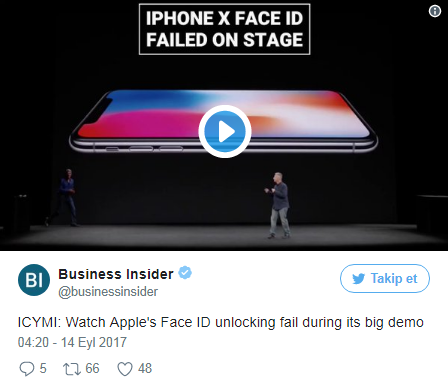The image size is (448, 387).
Task: Click the Twitter bird icon in Takip et
Action: coord(359,279)
